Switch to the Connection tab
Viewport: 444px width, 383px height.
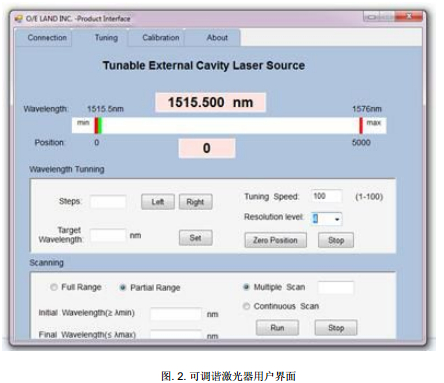coord(47,38)
